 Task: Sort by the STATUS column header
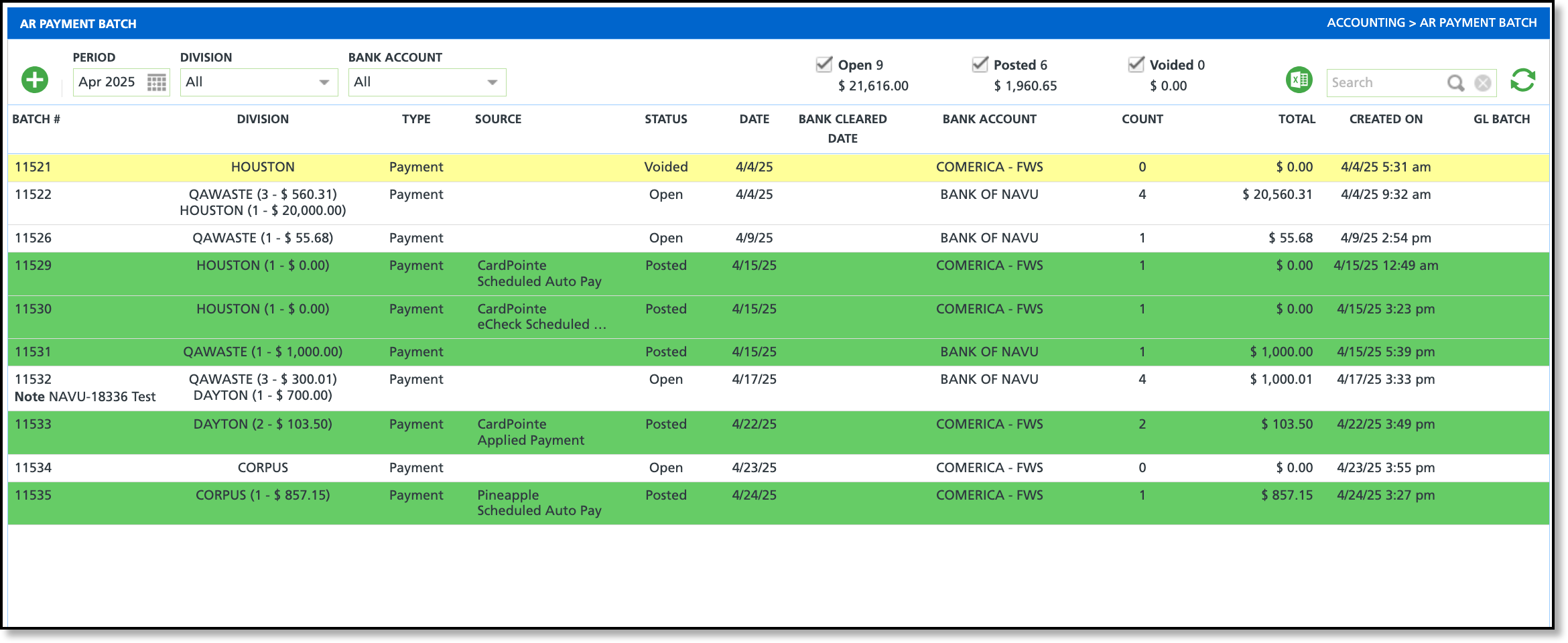point(666,119)
